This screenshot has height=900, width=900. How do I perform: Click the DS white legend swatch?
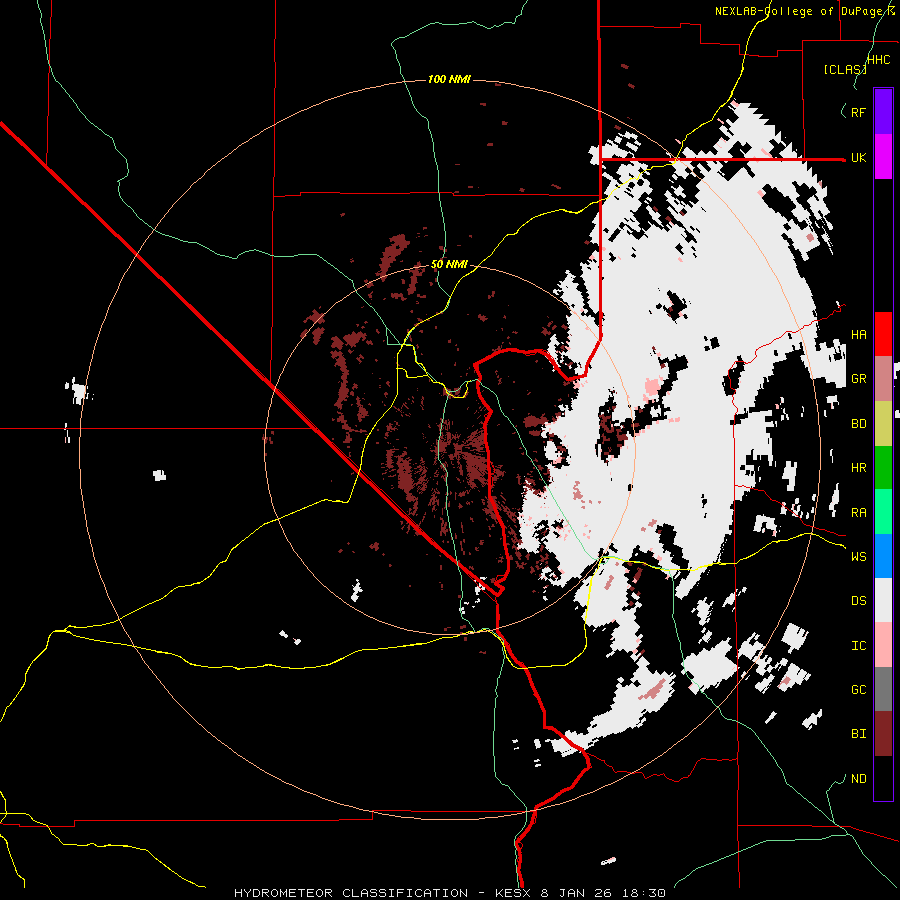tap(883, 600)
